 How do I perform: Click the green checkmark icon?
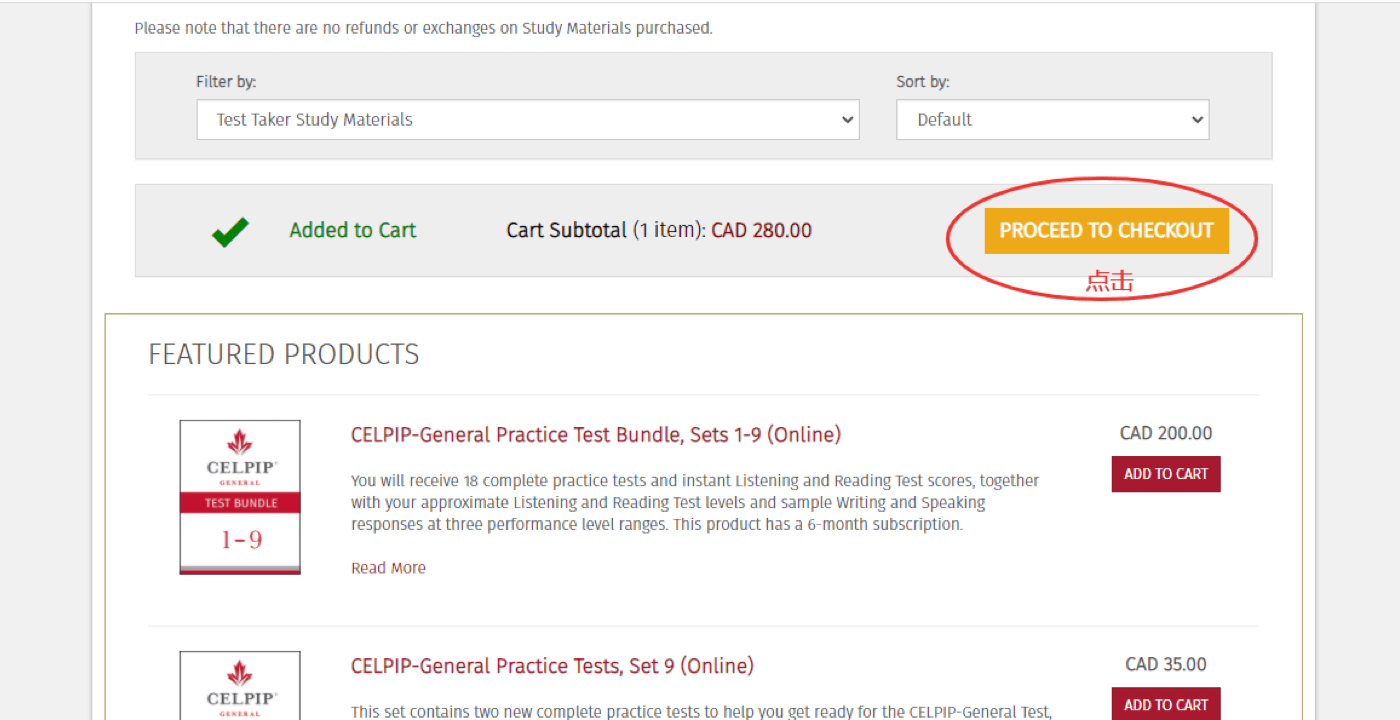[230, 232]
